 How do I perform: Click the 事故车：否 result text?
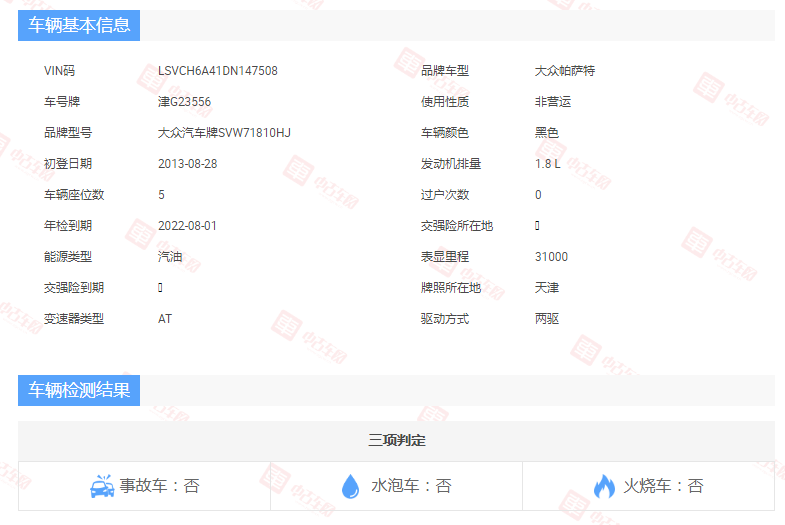[x=160, y=486]
